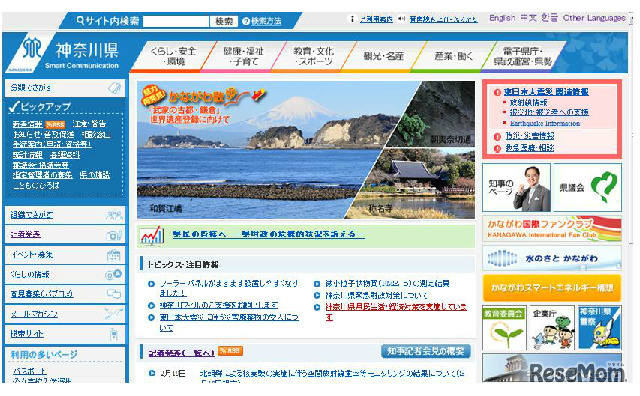This screenshot has width=640, height=396.
Task: Open the 教育・文化・スポーツ tab
Action: 313,56
